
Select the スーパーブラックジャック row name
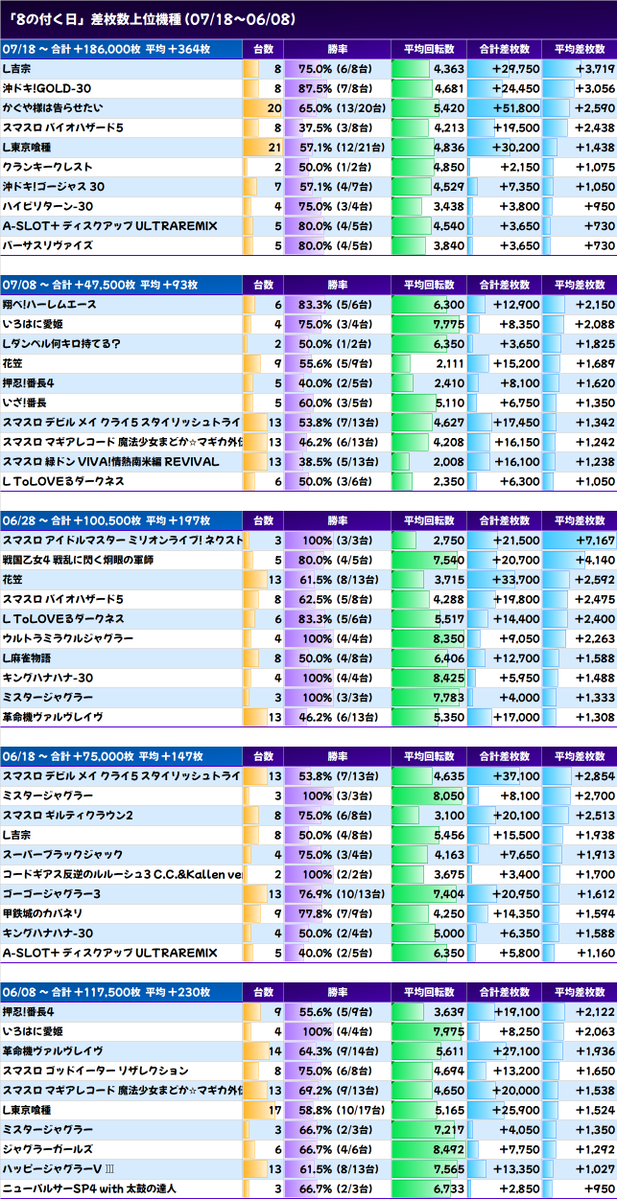(63, 854)
